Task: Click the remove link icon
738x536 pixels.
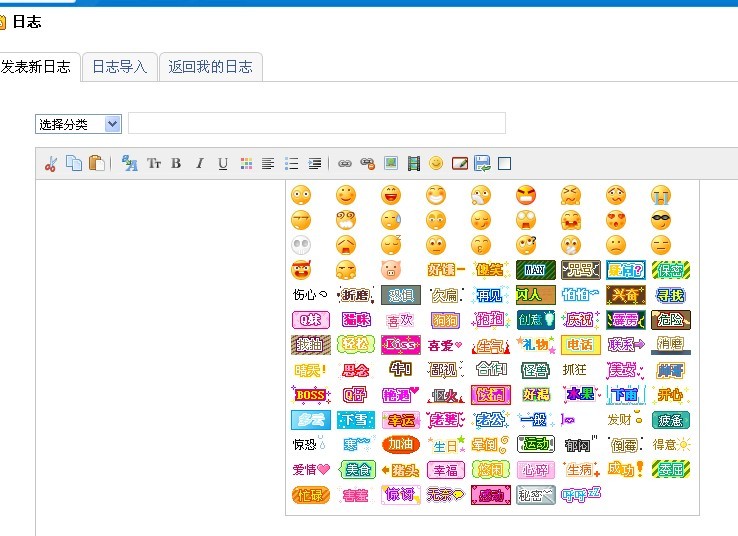Action: pyautogui.click(x=367, y=163)
